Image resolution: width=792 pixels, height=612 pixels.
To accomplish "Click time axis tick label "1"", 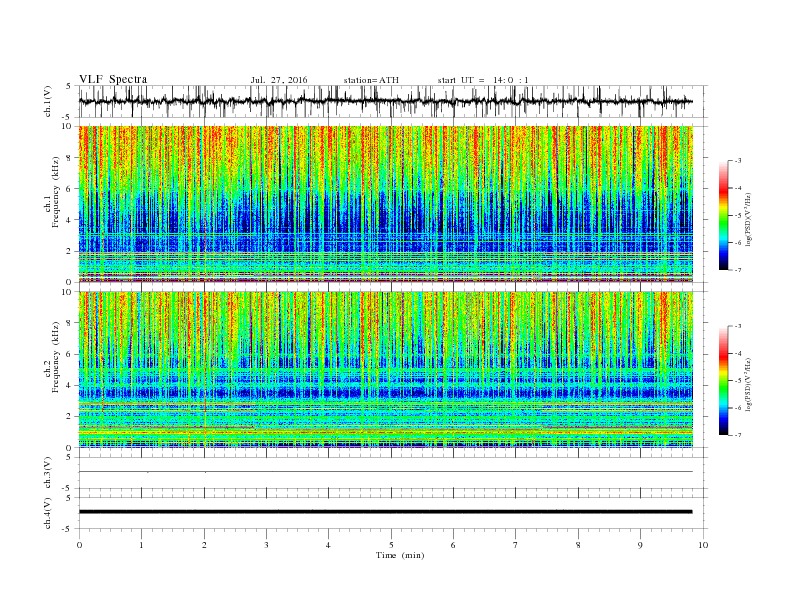I will (x=141, y=545).
